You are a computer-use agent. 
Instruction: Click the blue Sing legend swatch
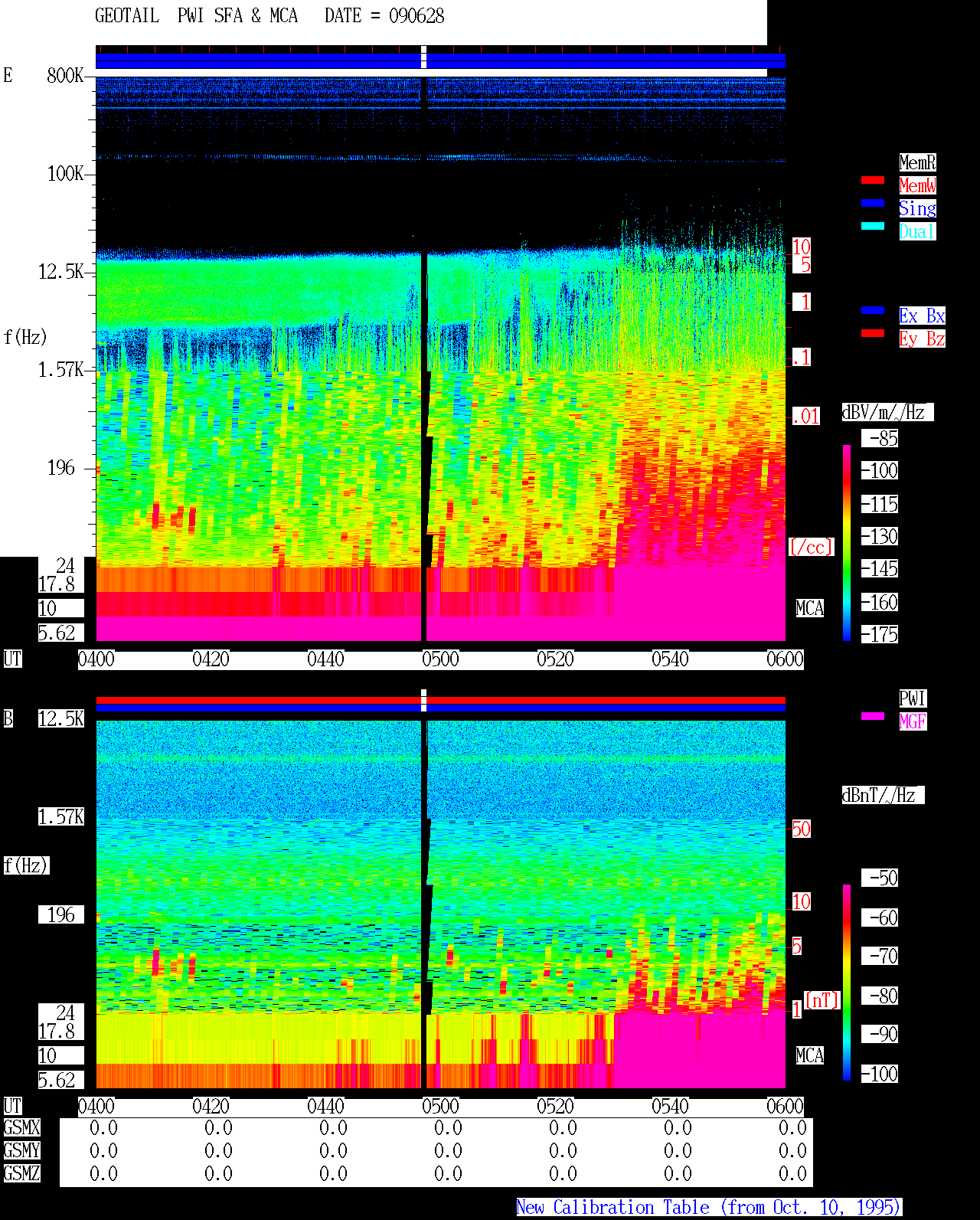click(x=873, y=203)
